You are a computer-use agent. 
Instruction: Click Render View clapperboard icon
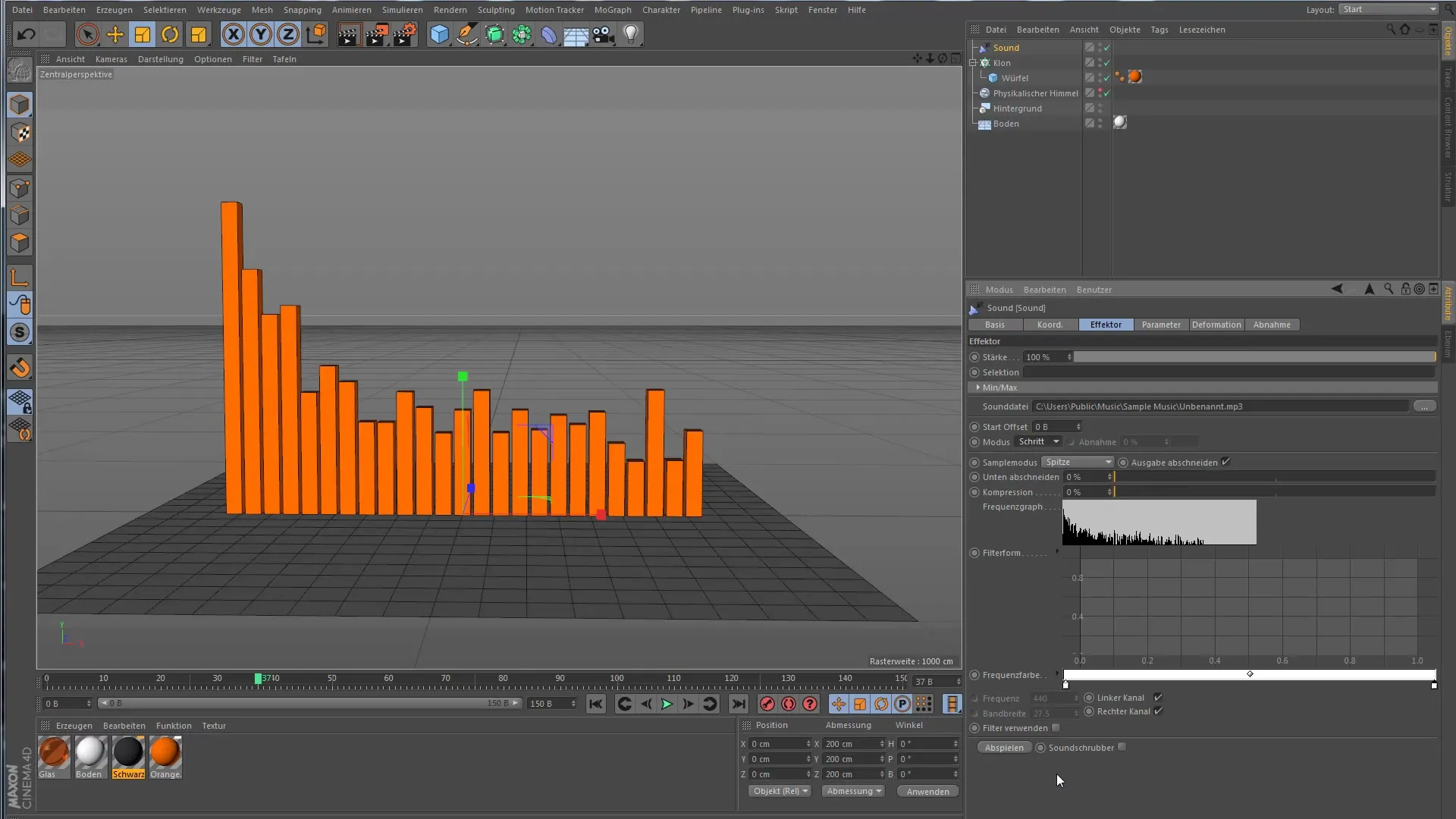click(x=348, y=34)
